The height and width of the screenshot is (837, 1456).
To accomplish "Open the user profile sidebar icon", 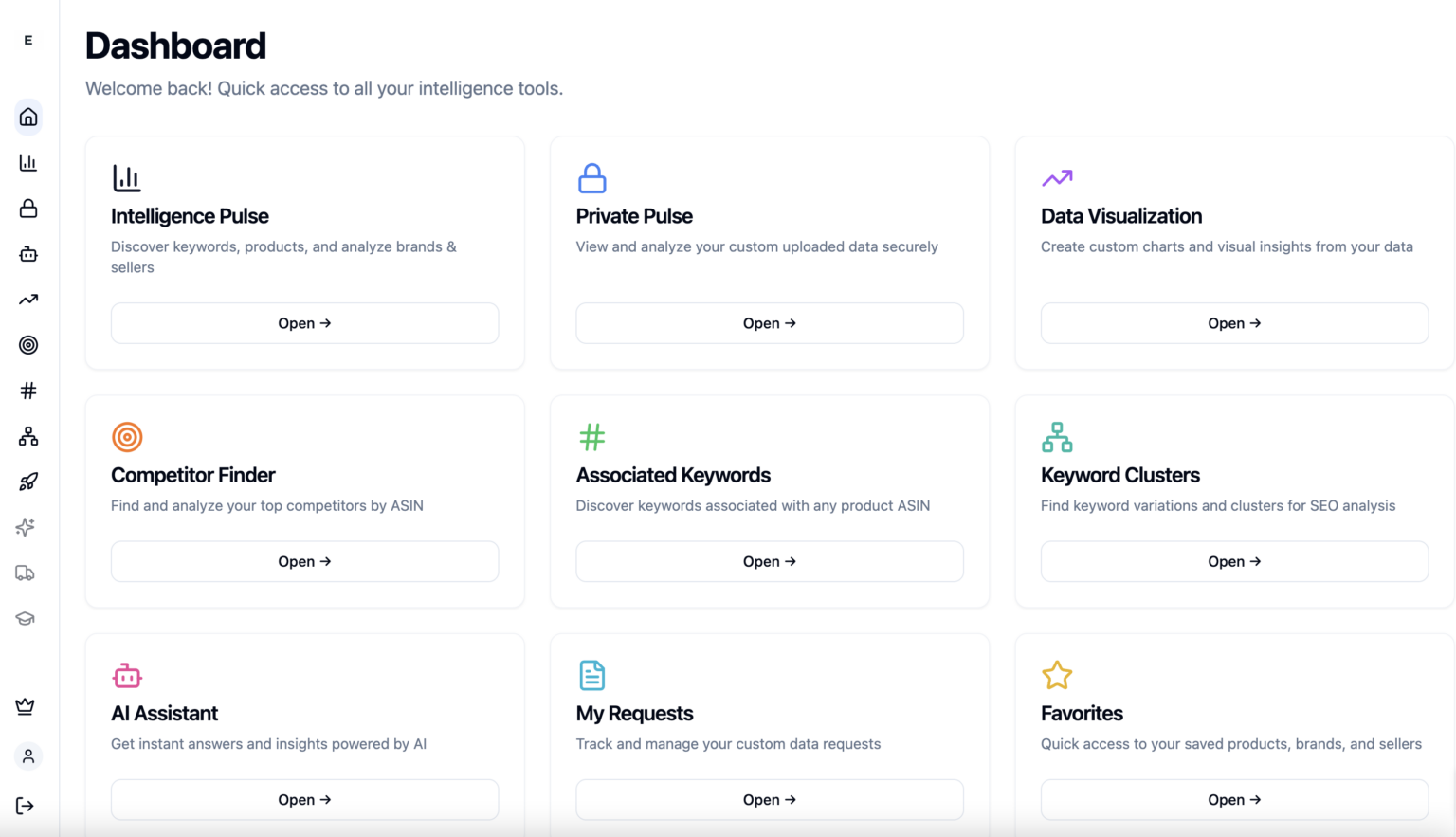I will 28,756.
